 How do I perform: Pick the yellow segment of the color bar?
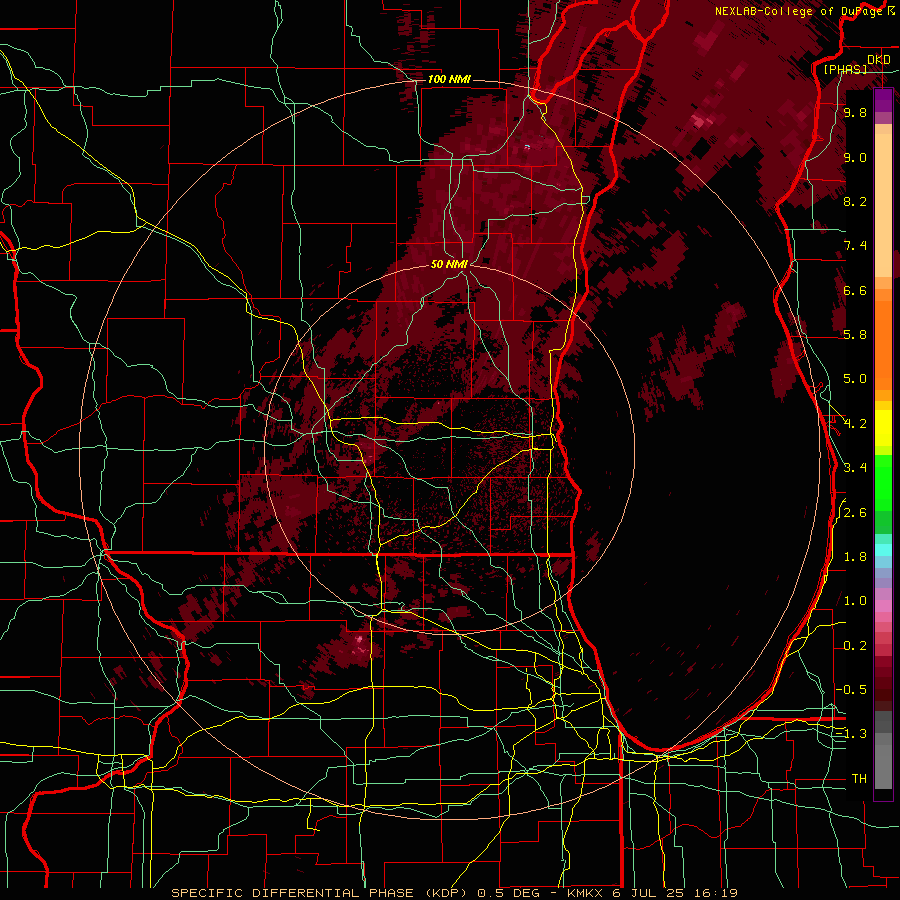pyautogui.click(x=883, y=428)
